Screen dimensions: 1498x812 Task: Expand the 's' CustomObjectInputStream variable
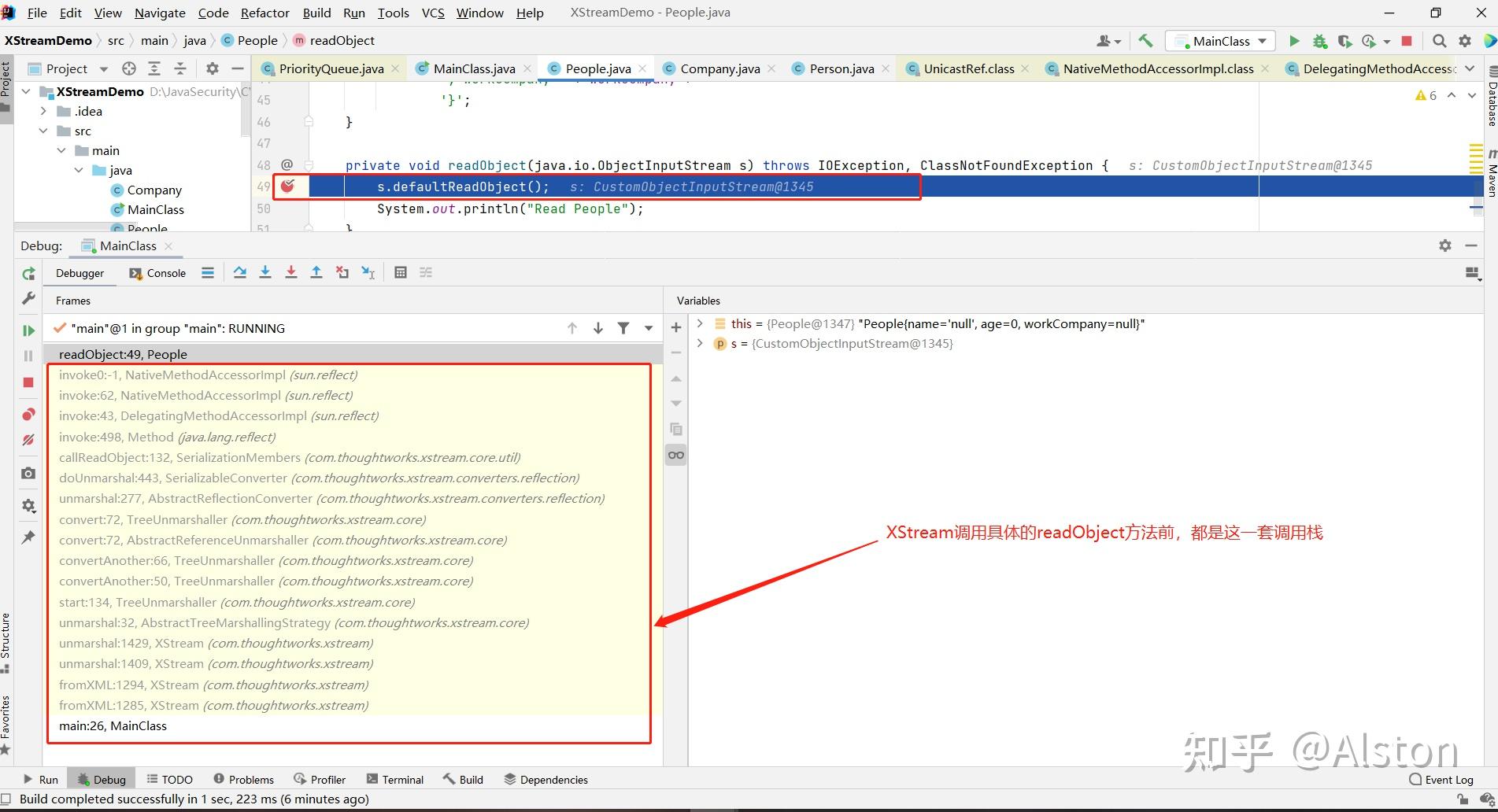700,343
